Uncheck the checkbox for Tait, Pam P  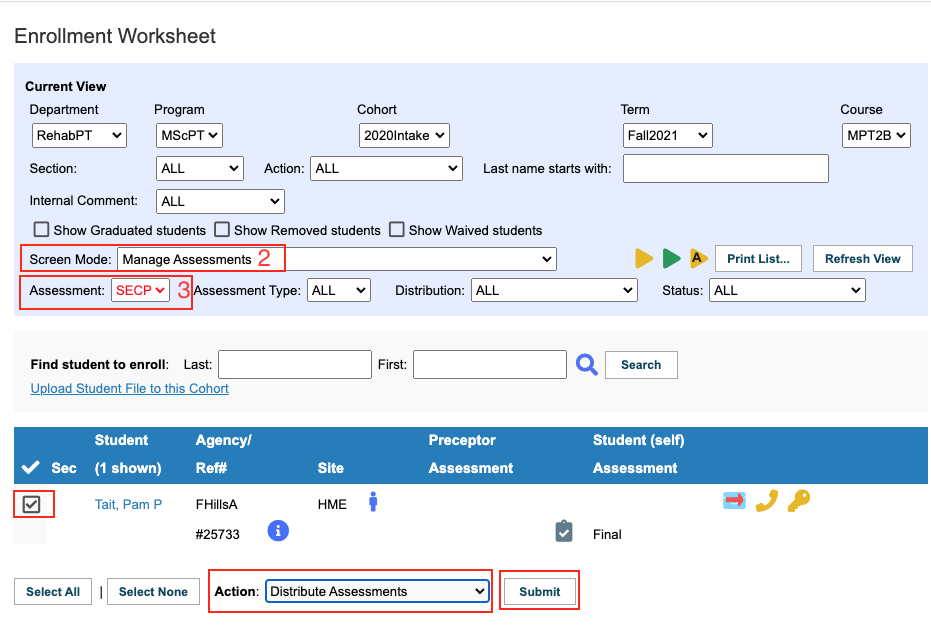pyautogui.click(x=31, y=504)
